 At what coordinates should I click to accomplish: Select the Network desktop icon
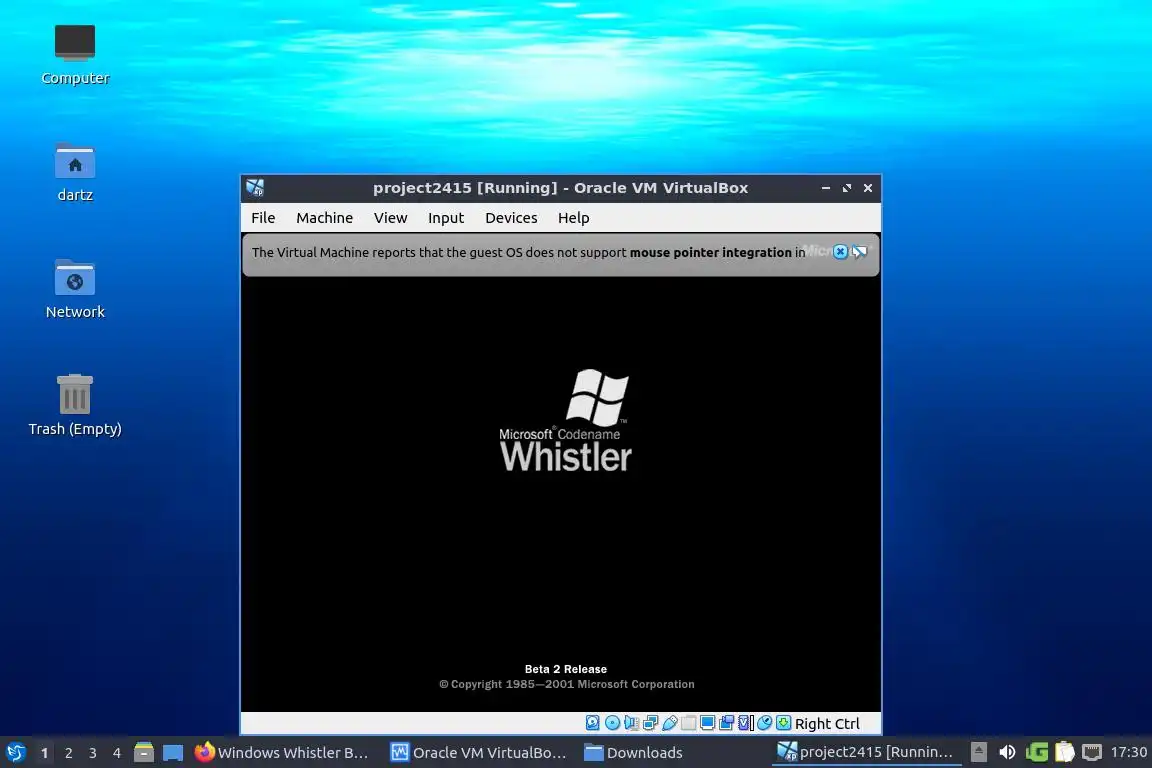point(75,290)
